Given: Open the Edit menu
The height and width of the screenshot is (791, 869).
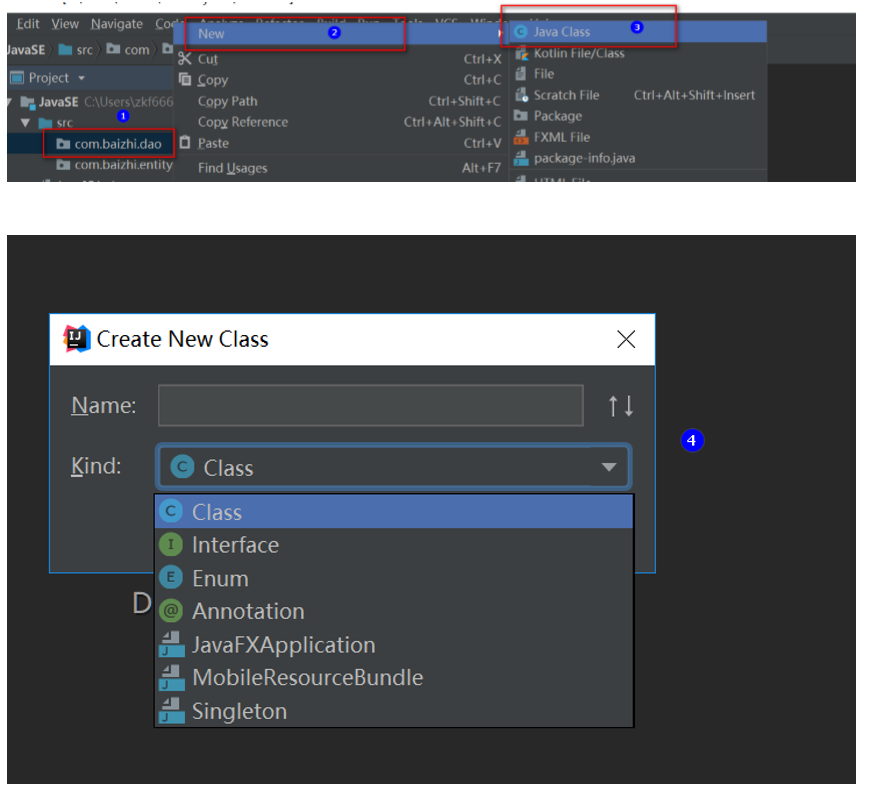Looking at the screenshot, I should tap(28, 24).
